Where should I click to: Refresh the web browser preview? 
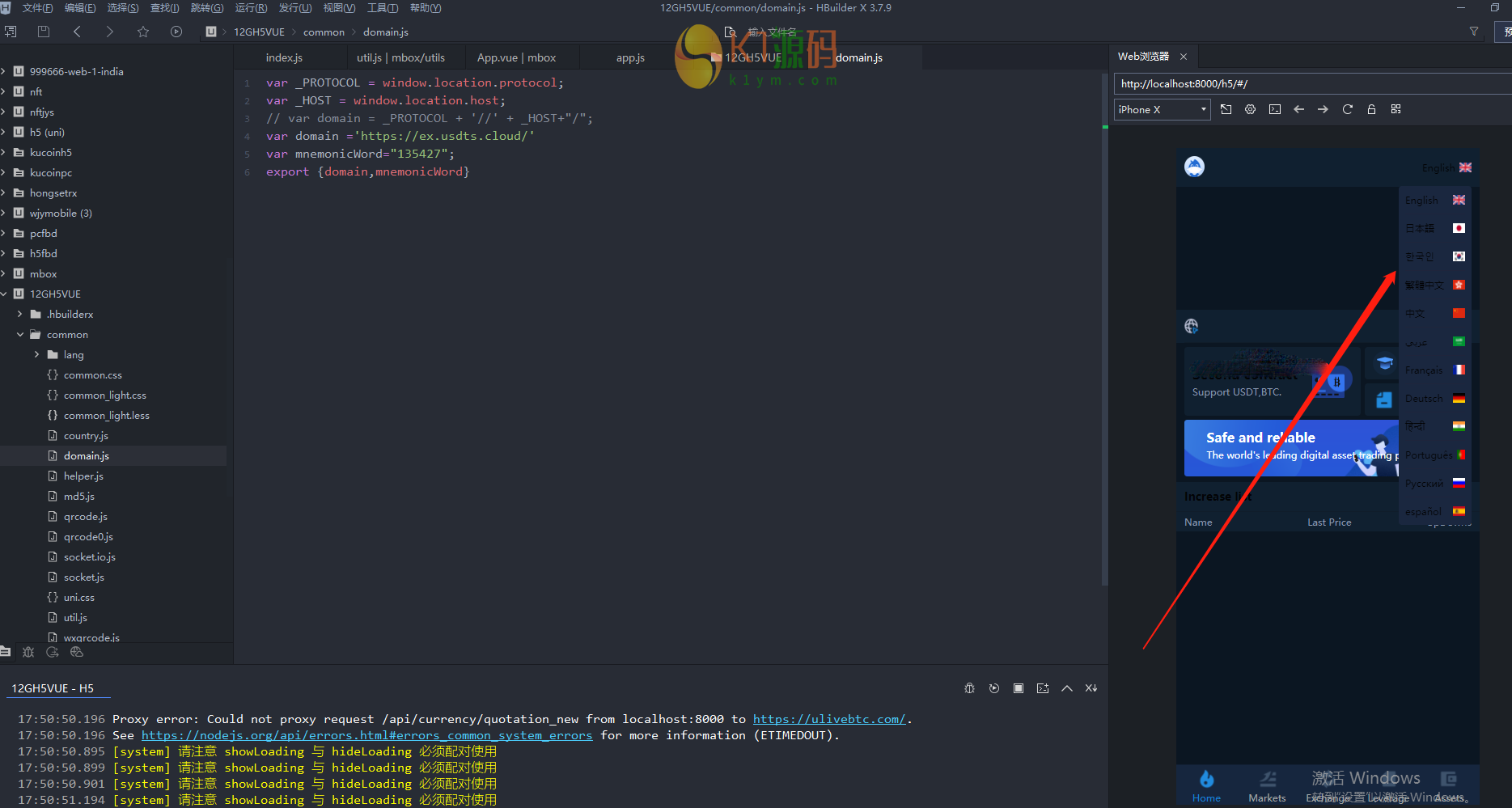(1347, 109)
